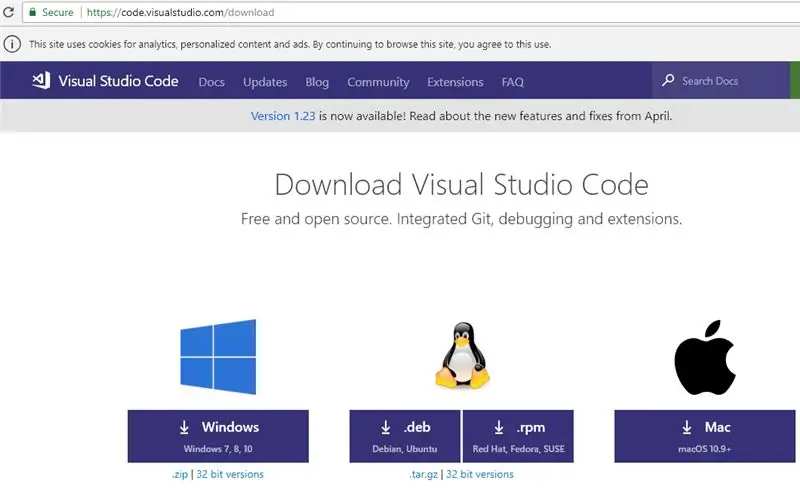Click the Visual Studio Code title in the navbar
The height and width of the screenshot is (492, 800).
(118, 81)
